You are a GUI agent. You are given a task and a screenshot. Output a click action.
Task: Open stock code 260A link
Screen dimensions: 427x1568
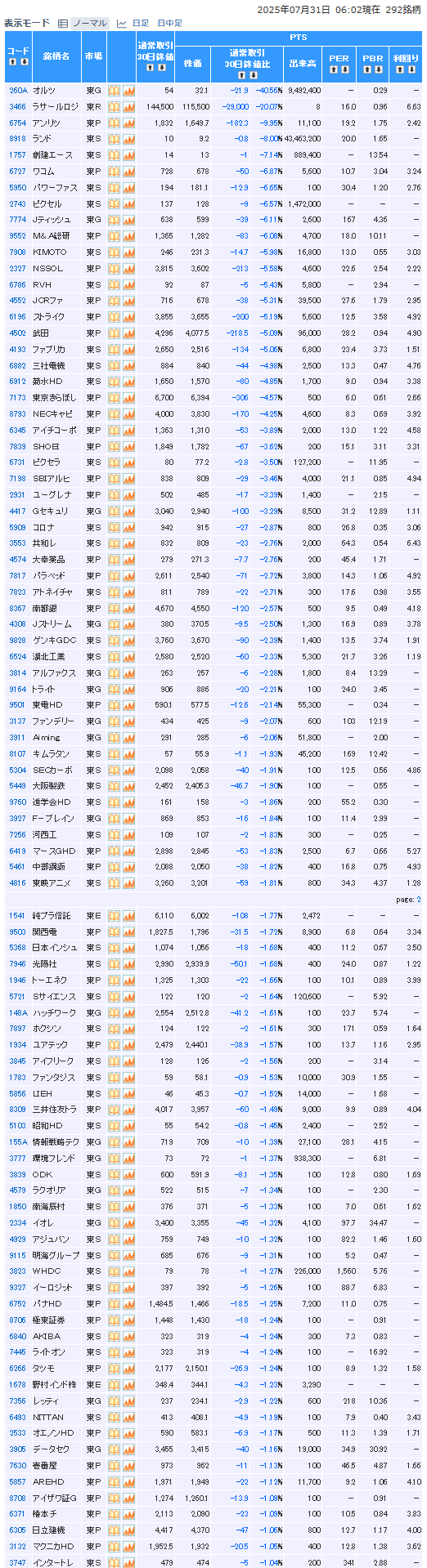[18, 91]
